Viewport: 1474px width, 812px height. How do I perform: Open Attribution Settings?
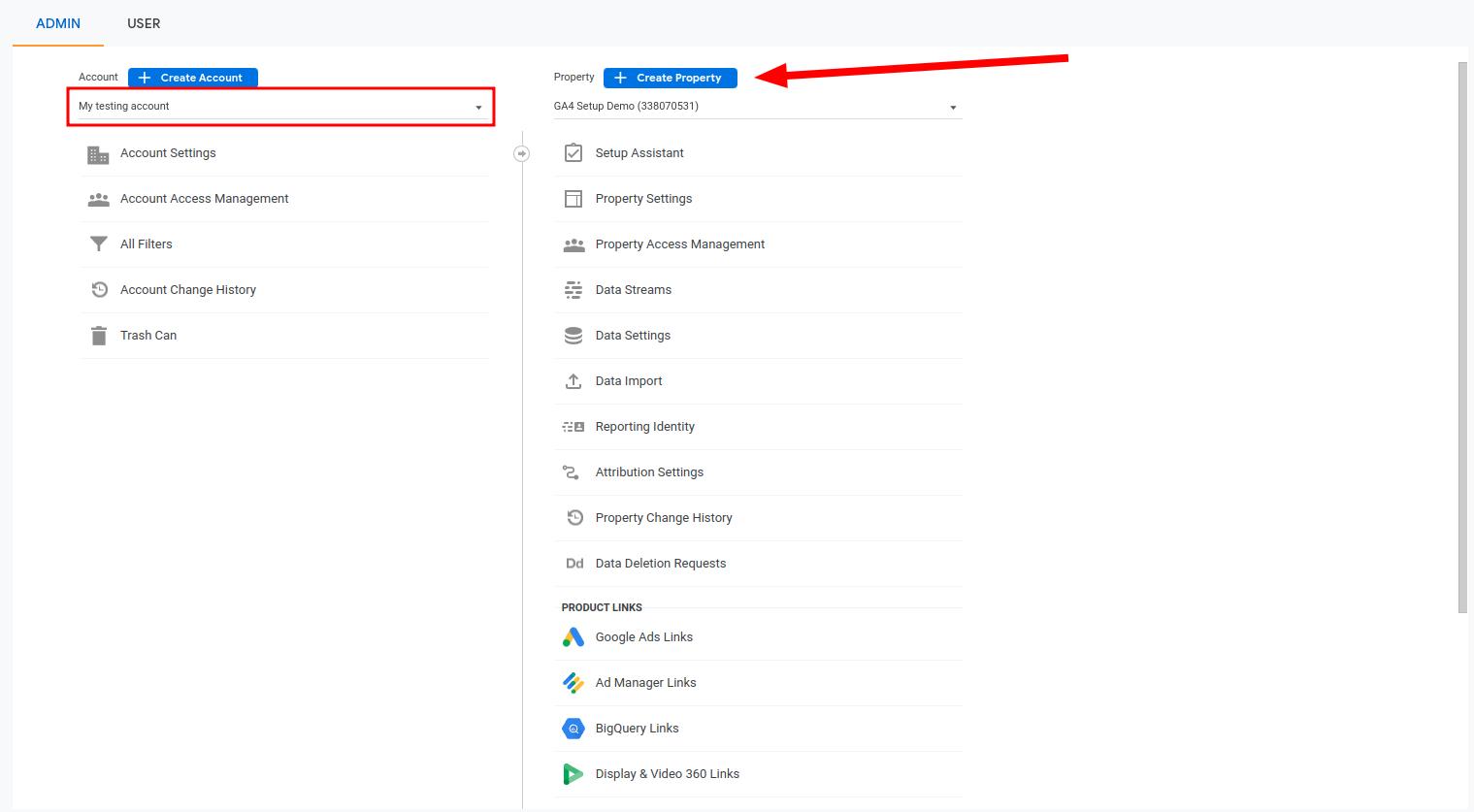[649, 471]
